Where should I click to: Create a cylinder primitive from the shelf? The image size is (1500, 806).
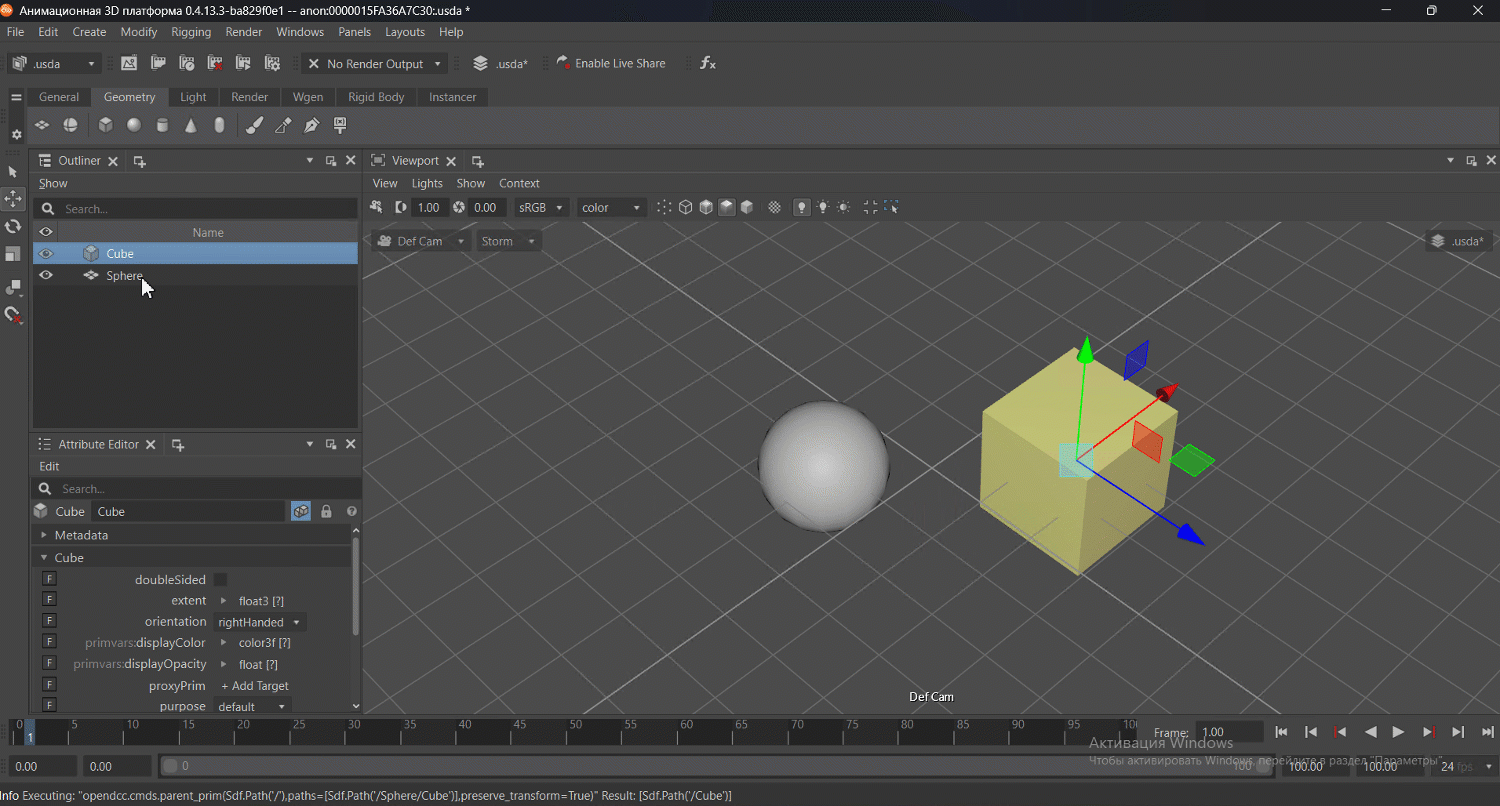click(x=162, y=125)
